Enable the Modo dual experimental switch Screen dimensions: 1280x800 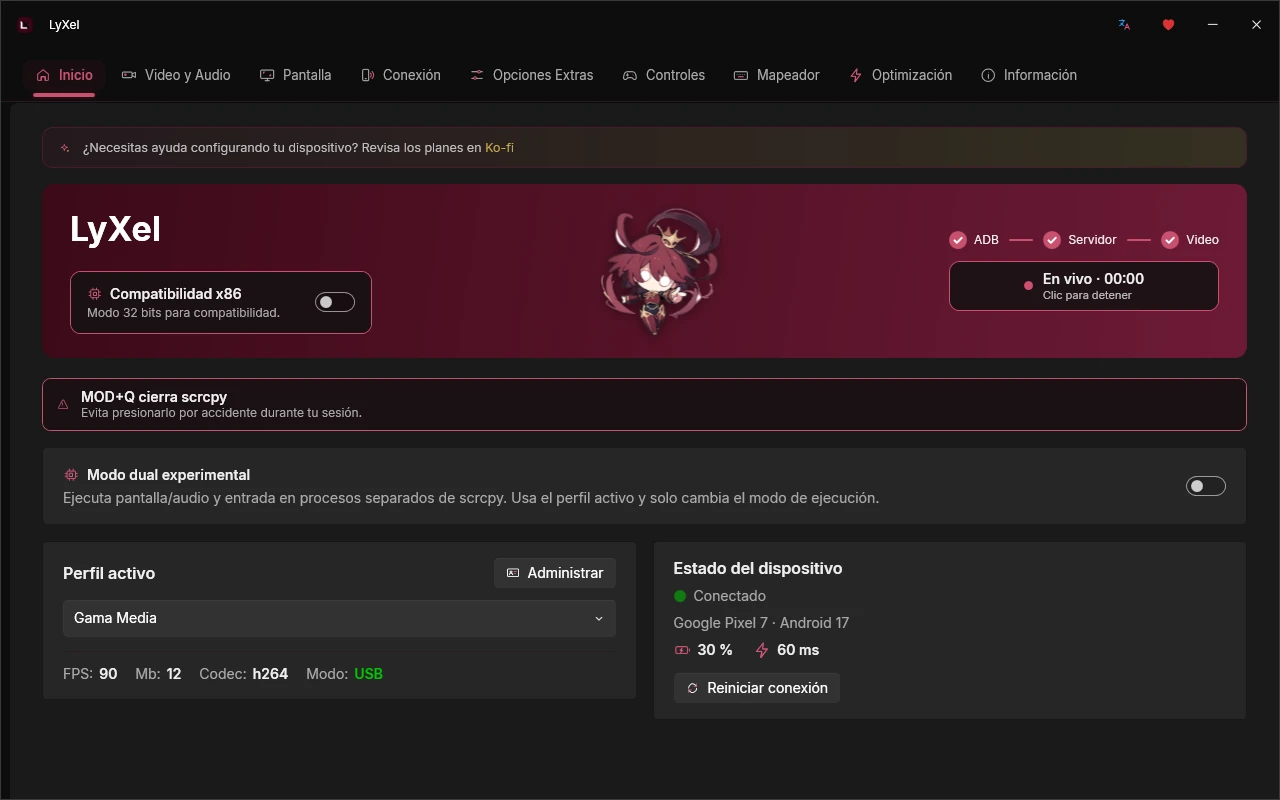[1206, 486]
